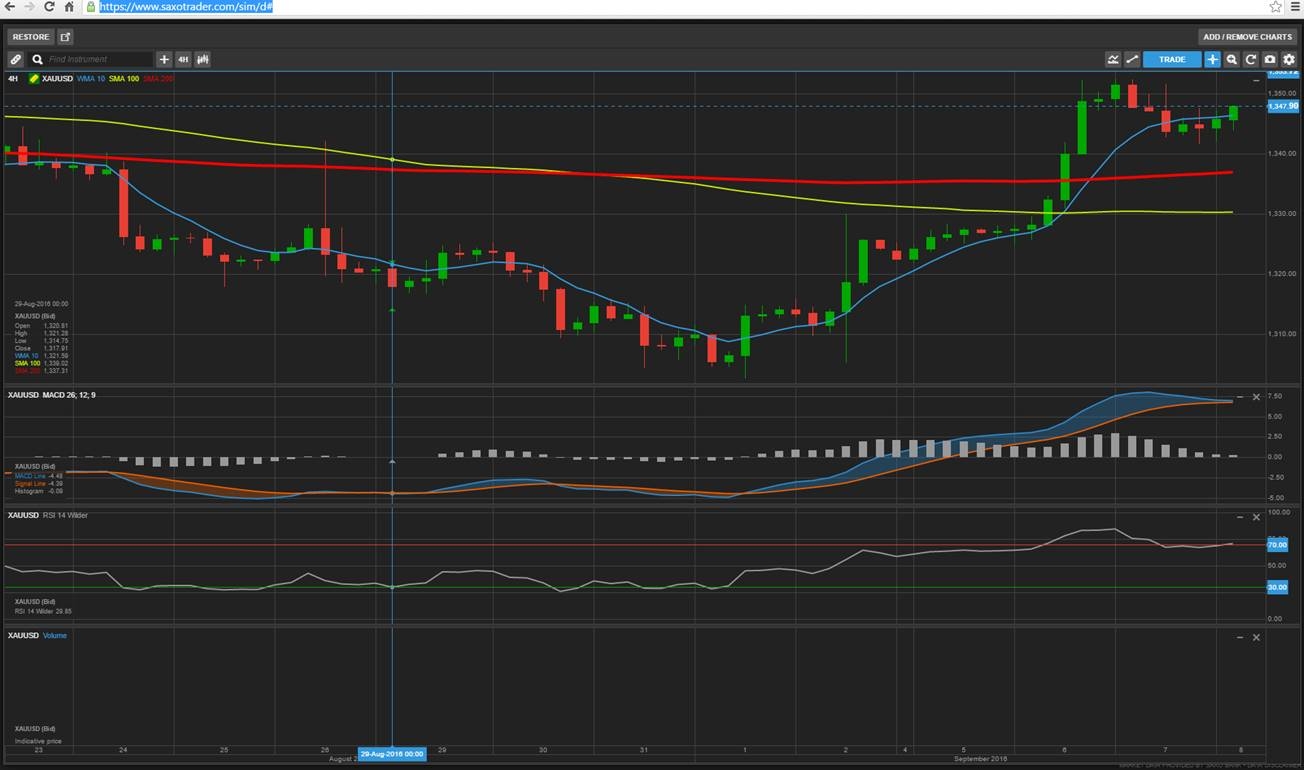Close the MACD indicator panel
The width and height of the screenshot is (1304, 770).
click(x=1257, y=397)
